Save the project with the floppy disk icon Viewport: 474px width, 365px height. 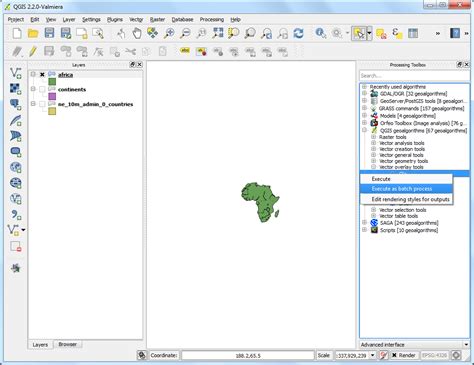49,33
